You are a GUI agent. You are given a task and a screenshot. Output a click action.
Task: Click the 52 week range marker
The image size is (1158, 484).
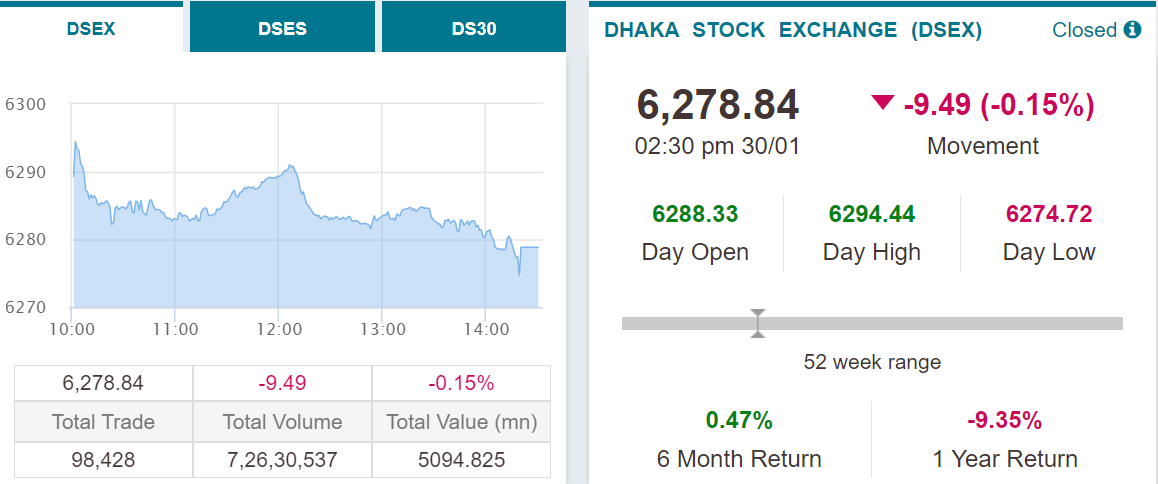point(757,323)
